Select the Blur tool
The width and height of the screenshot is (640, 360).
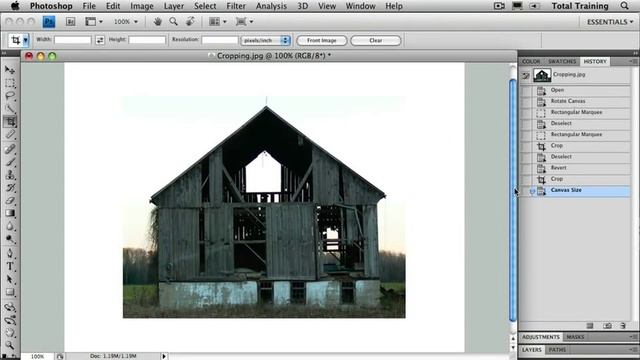pos(10,226)
